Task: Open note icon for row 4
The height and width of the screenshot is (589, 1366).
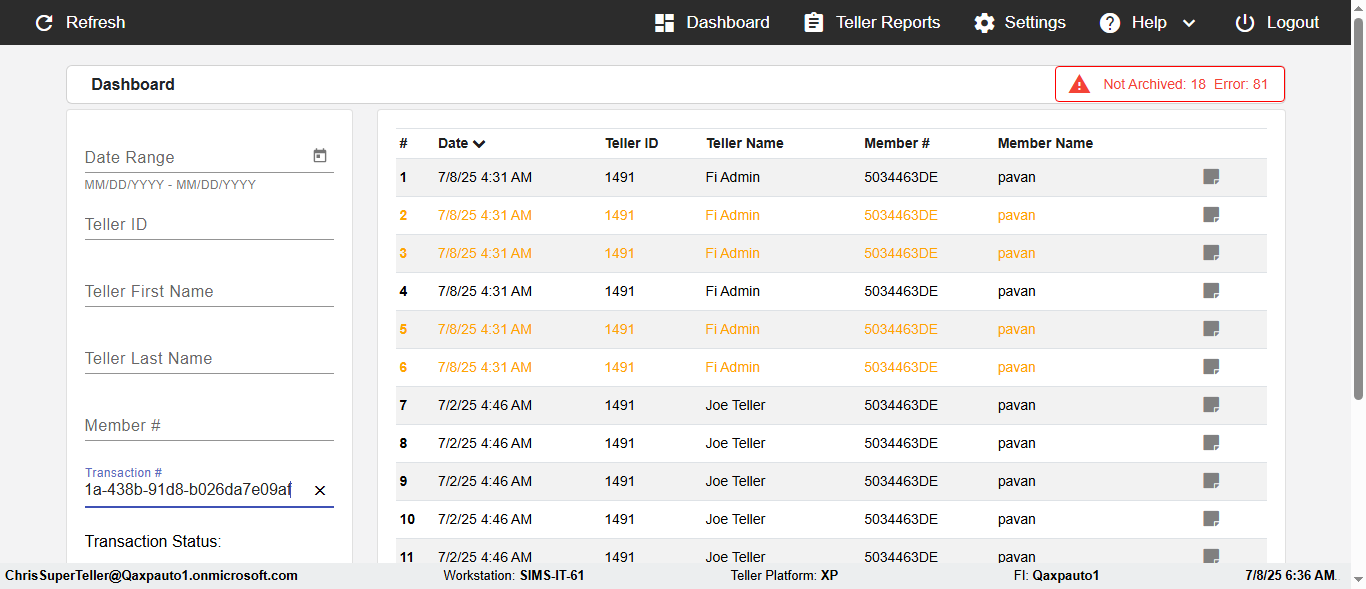Action: pos(1211,291)
